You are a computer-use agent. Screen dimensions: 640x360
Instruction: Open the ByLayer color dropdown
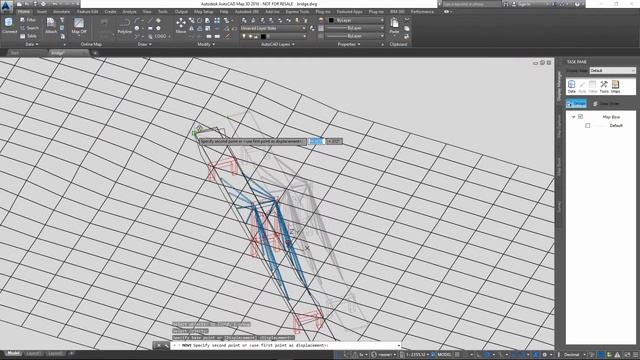coord(356,20)
